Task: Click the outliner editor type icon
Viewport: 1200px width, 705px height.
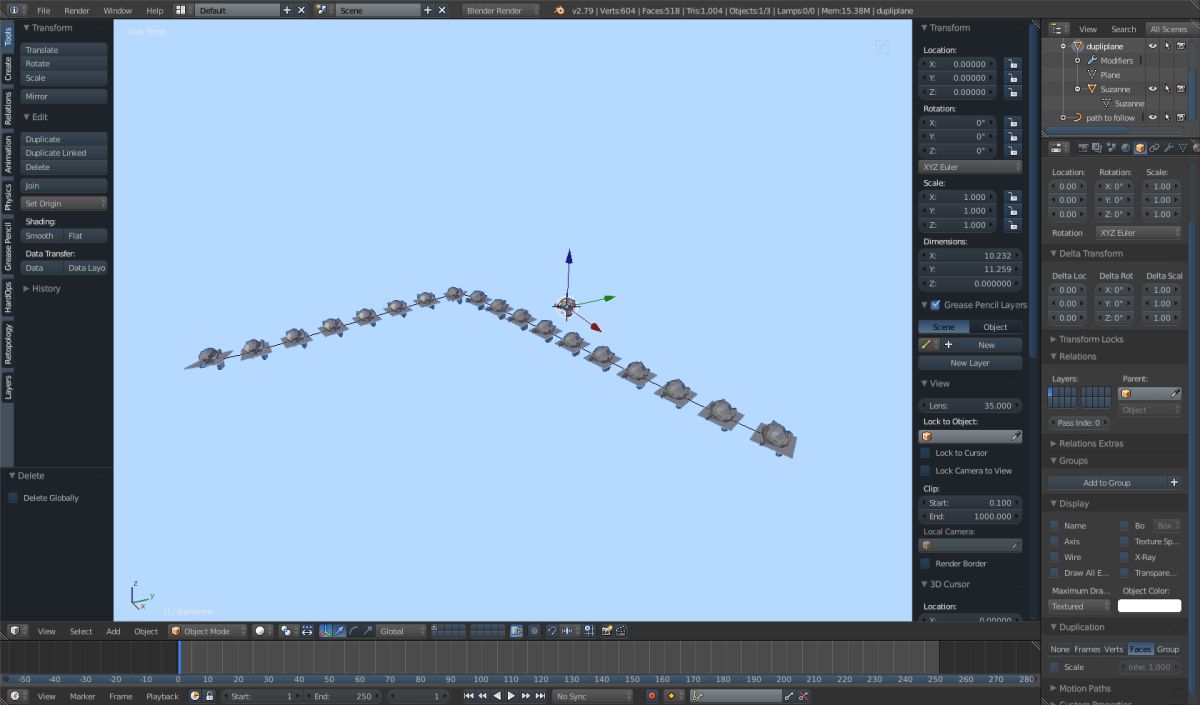Action: 1058,29
